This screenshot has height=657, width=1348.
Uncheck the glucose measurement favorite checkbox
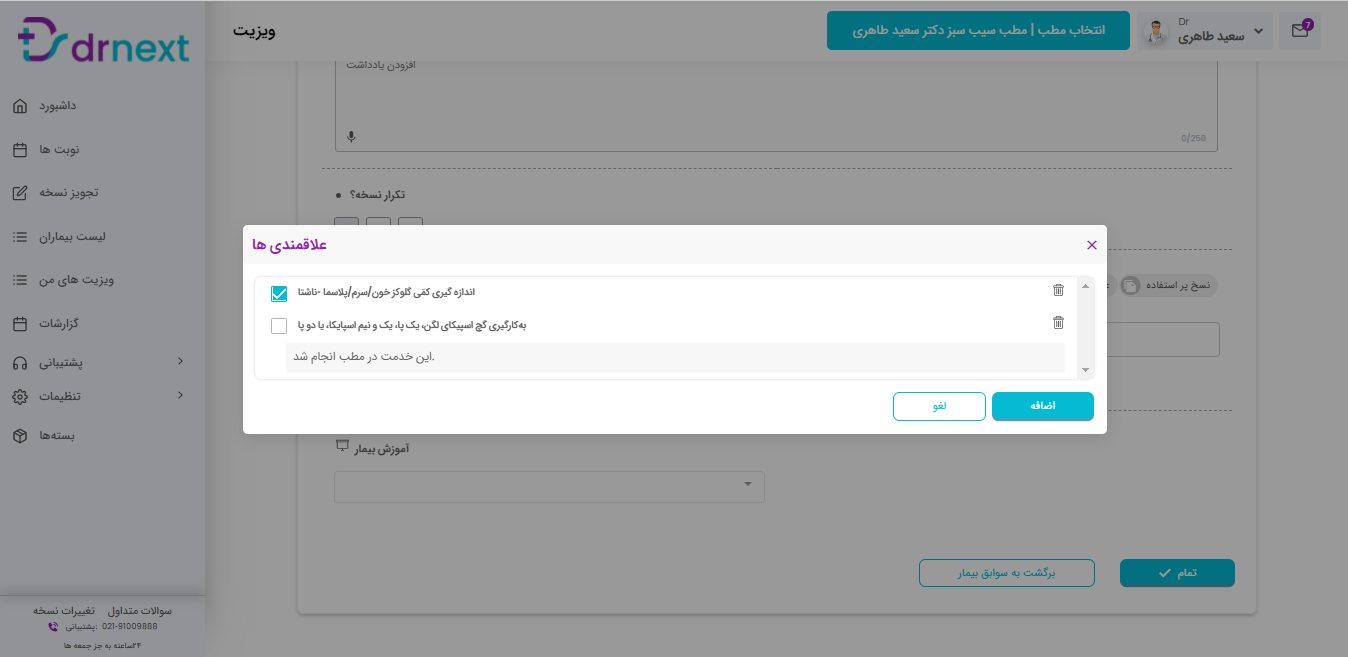pos(279,294)
